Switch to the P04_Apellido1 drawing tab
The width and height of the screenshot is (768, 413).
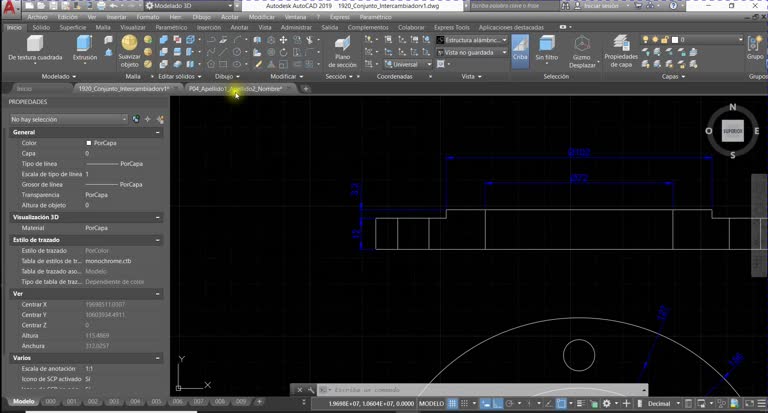[x=235, y=89]
